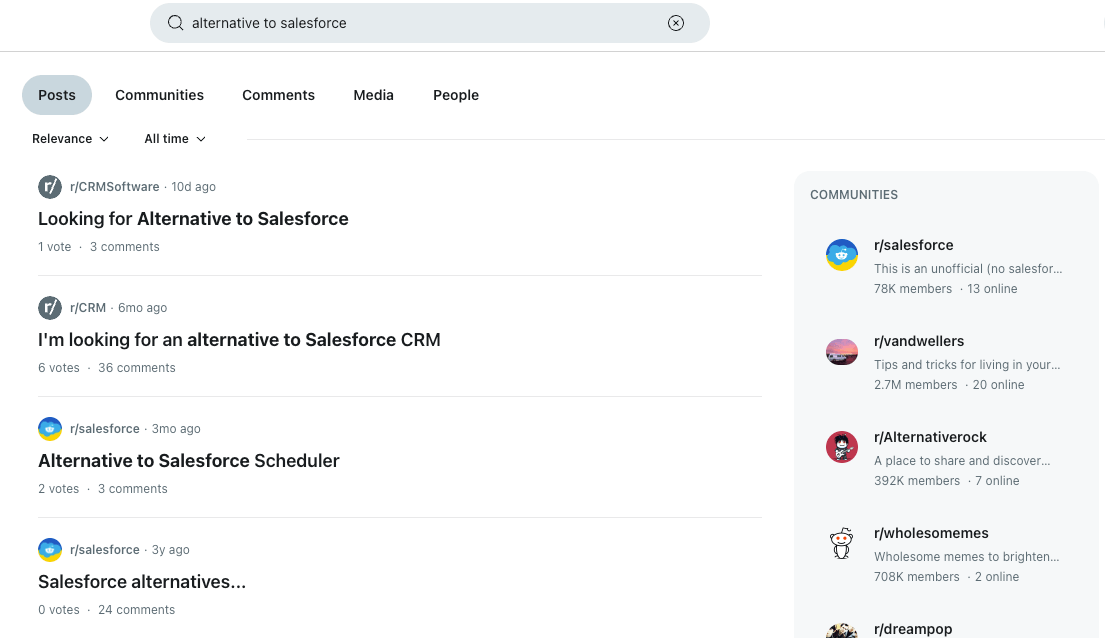Focus the search field text
1105x638 pixels.
(423, 23)
